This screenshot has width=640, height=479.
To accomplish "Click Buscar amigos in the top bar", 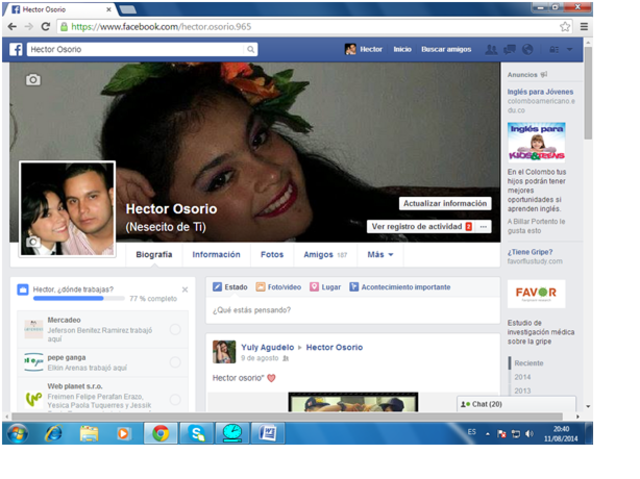I will tap(446, 49).
